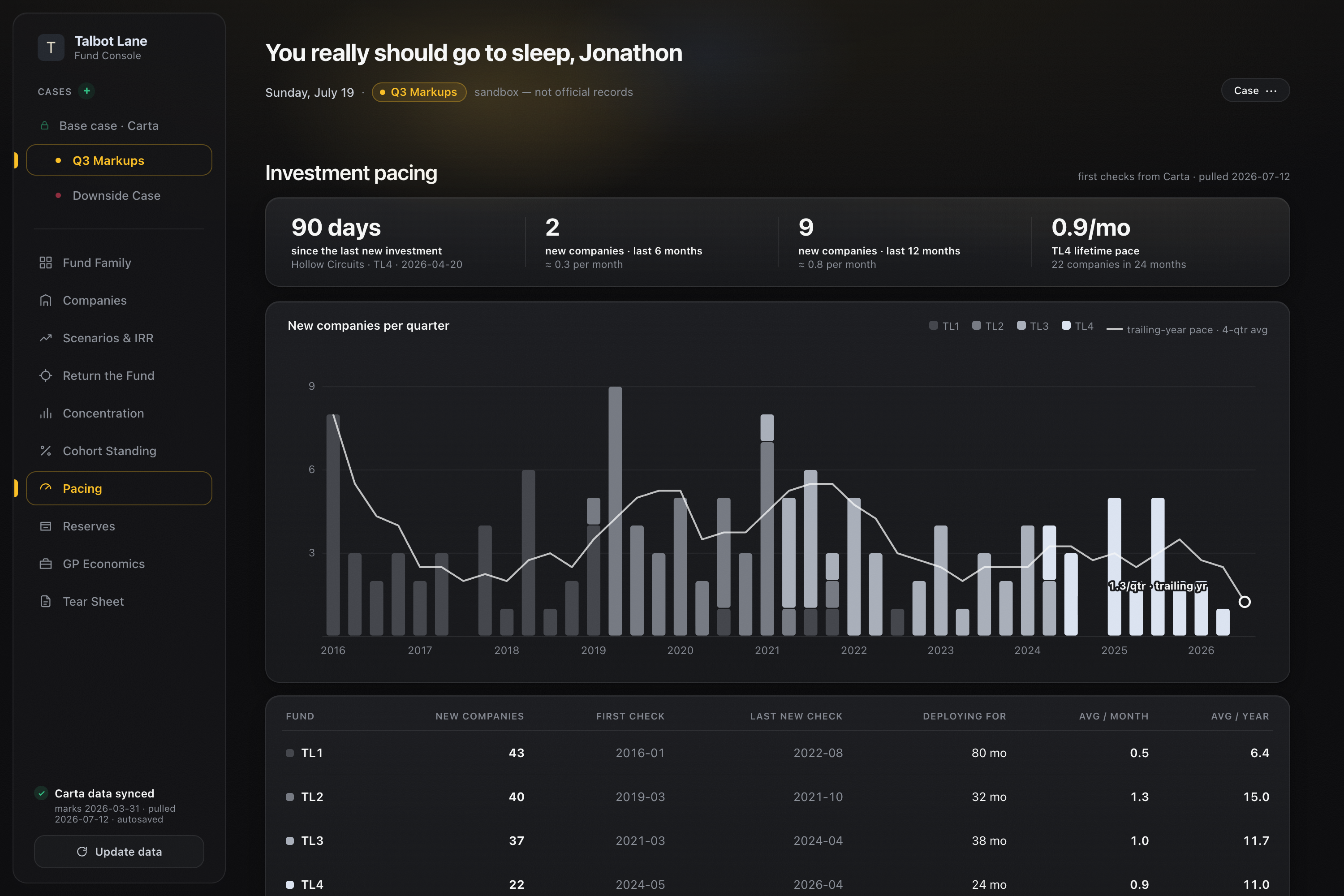Toggle TL2 series in chart legend
Viewport: 1344px width, 896px height.
[987, 326]
